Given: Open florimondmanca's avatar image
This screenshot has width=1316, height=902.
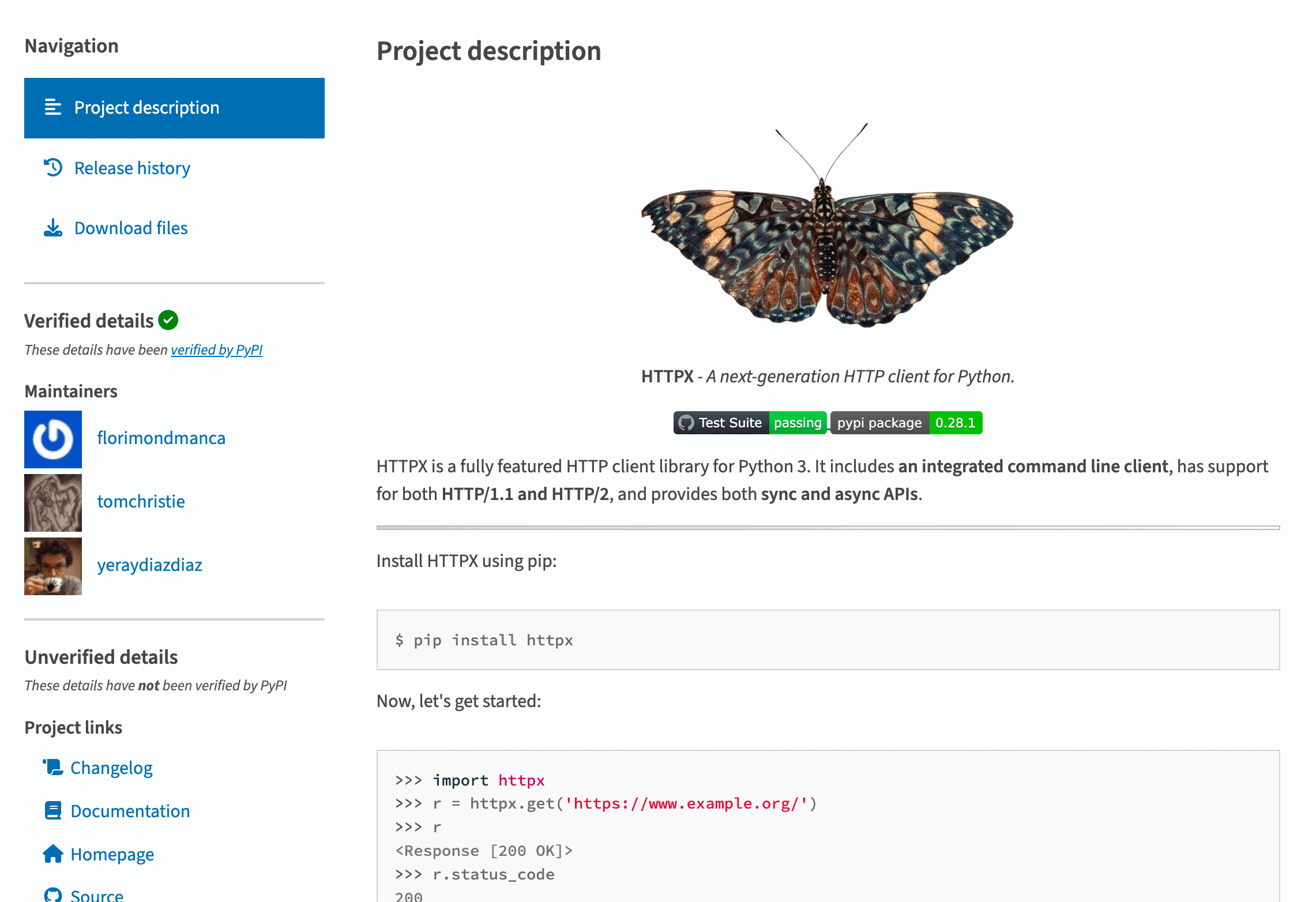Looking at the screenshot, I should click(53, 439).
